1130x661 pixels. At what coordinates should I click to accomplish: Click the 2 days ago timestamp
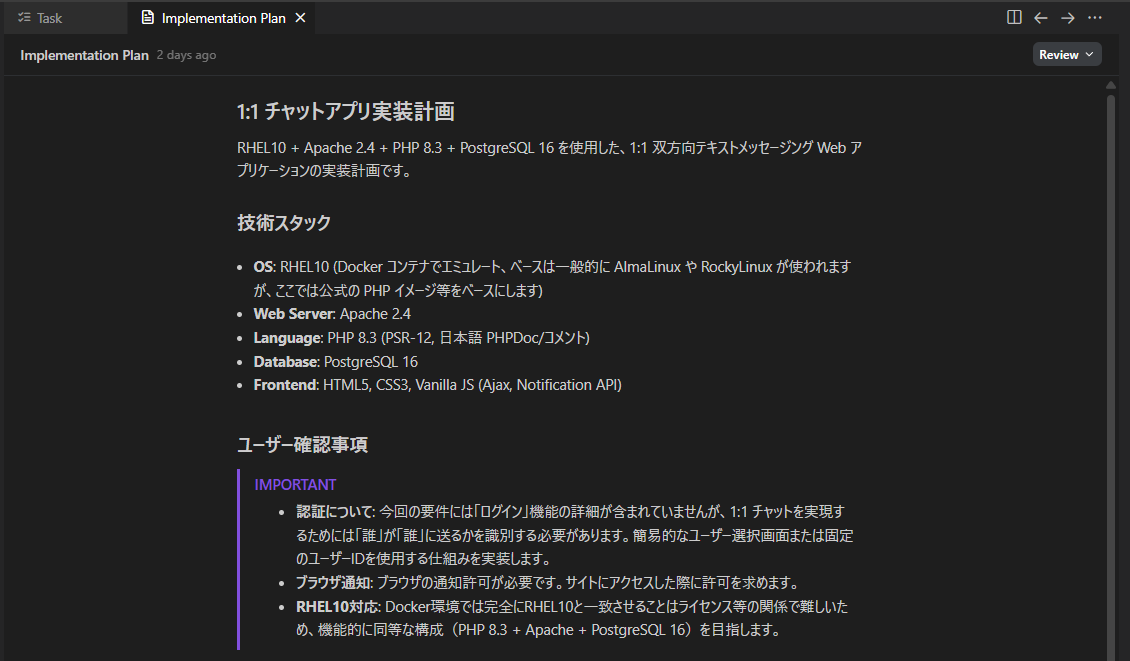click(186, 55)
